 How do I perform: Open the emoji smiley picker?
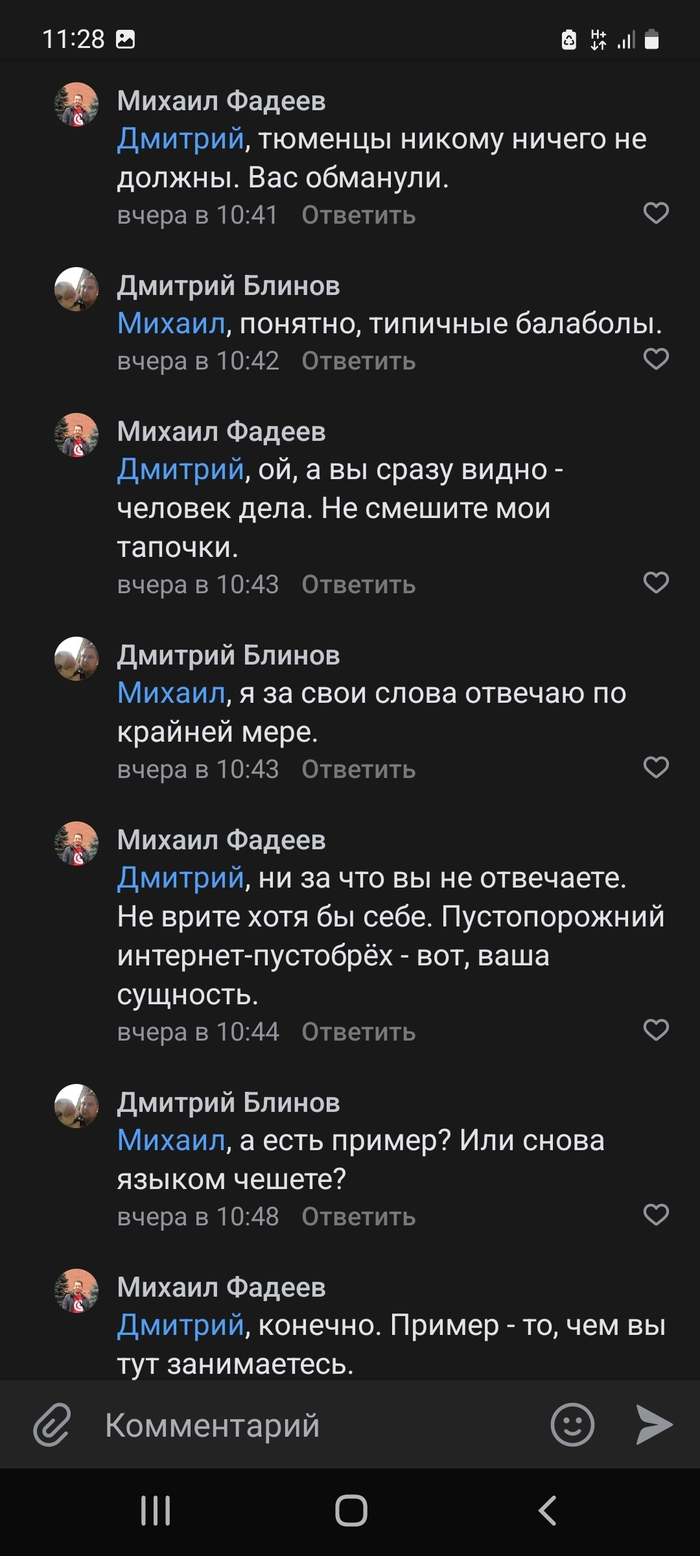(573, 1425)
